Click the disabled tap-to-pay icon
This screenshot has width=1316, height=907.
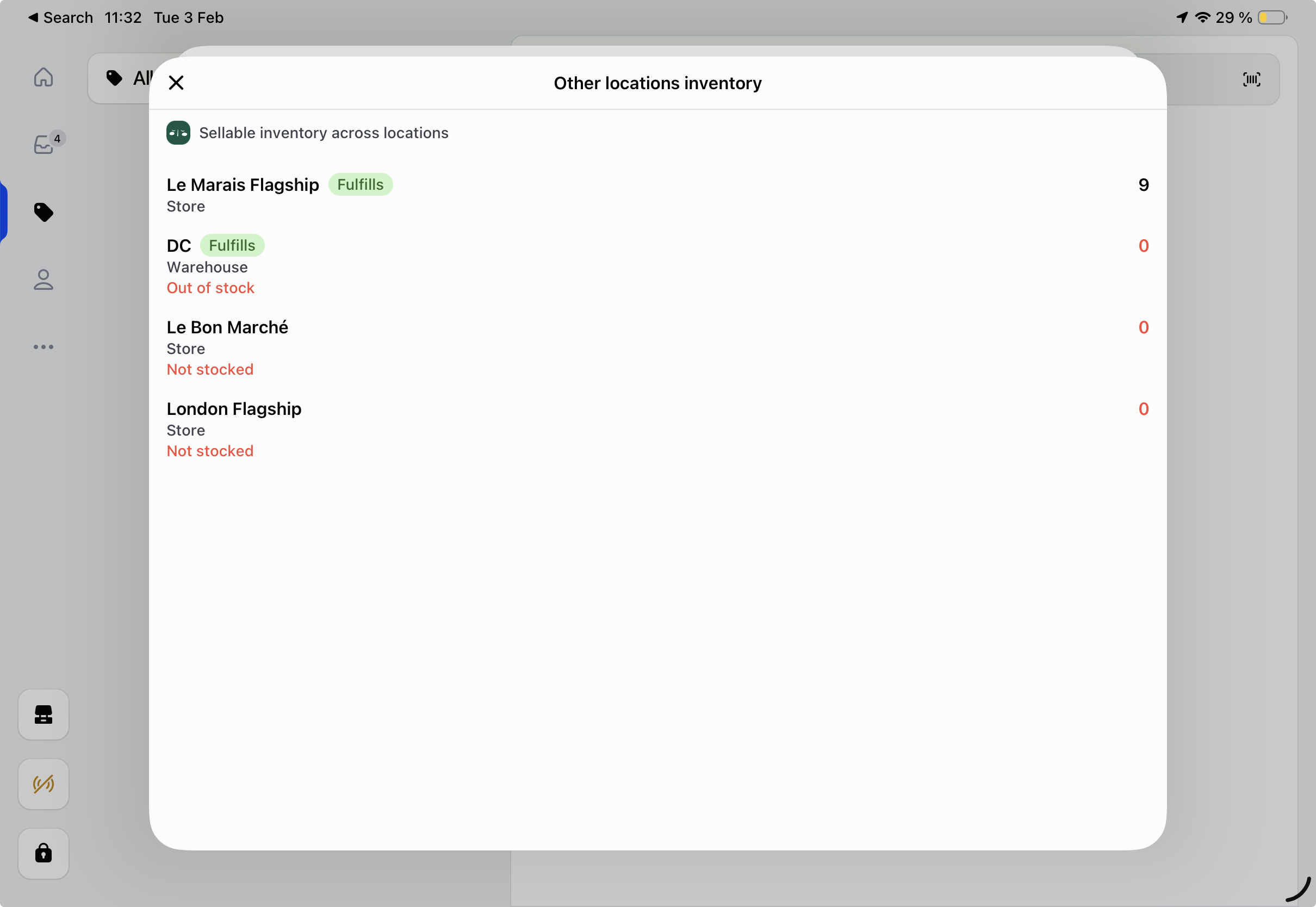(43, 784)
